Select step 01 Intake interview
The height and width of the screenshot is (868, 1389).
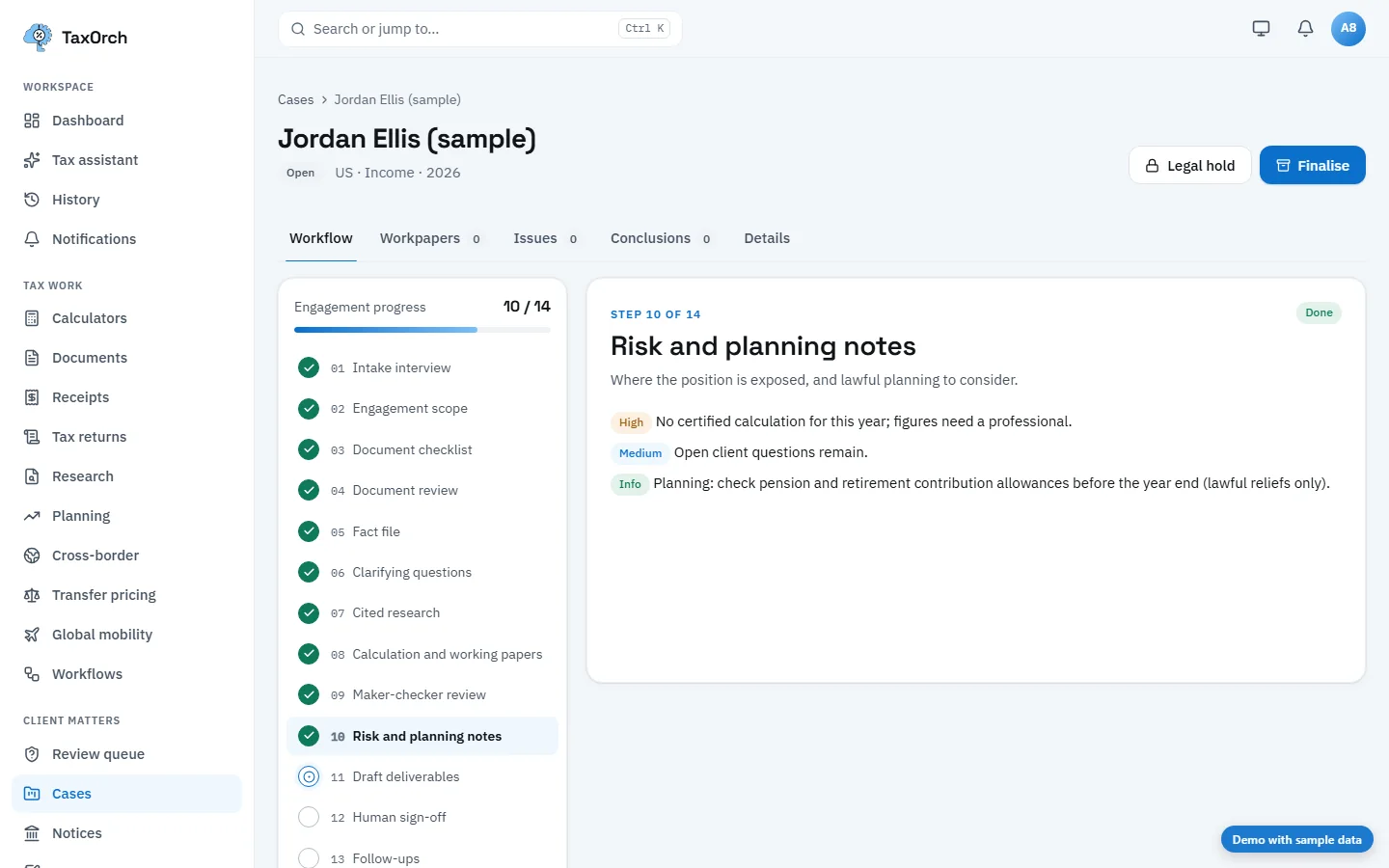[422, 367]
